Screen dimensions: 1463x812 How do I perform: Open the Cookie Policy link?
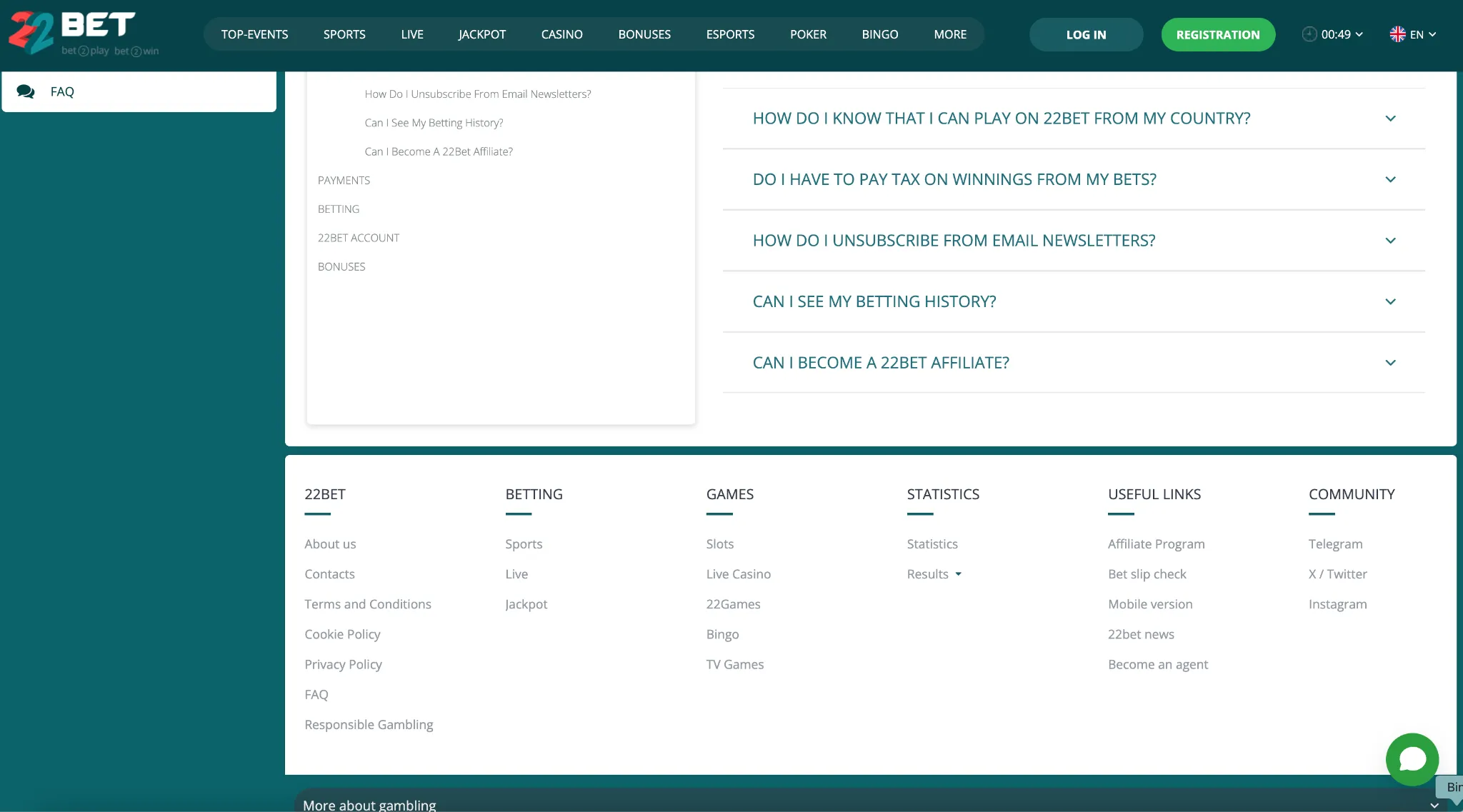point(342,634)
